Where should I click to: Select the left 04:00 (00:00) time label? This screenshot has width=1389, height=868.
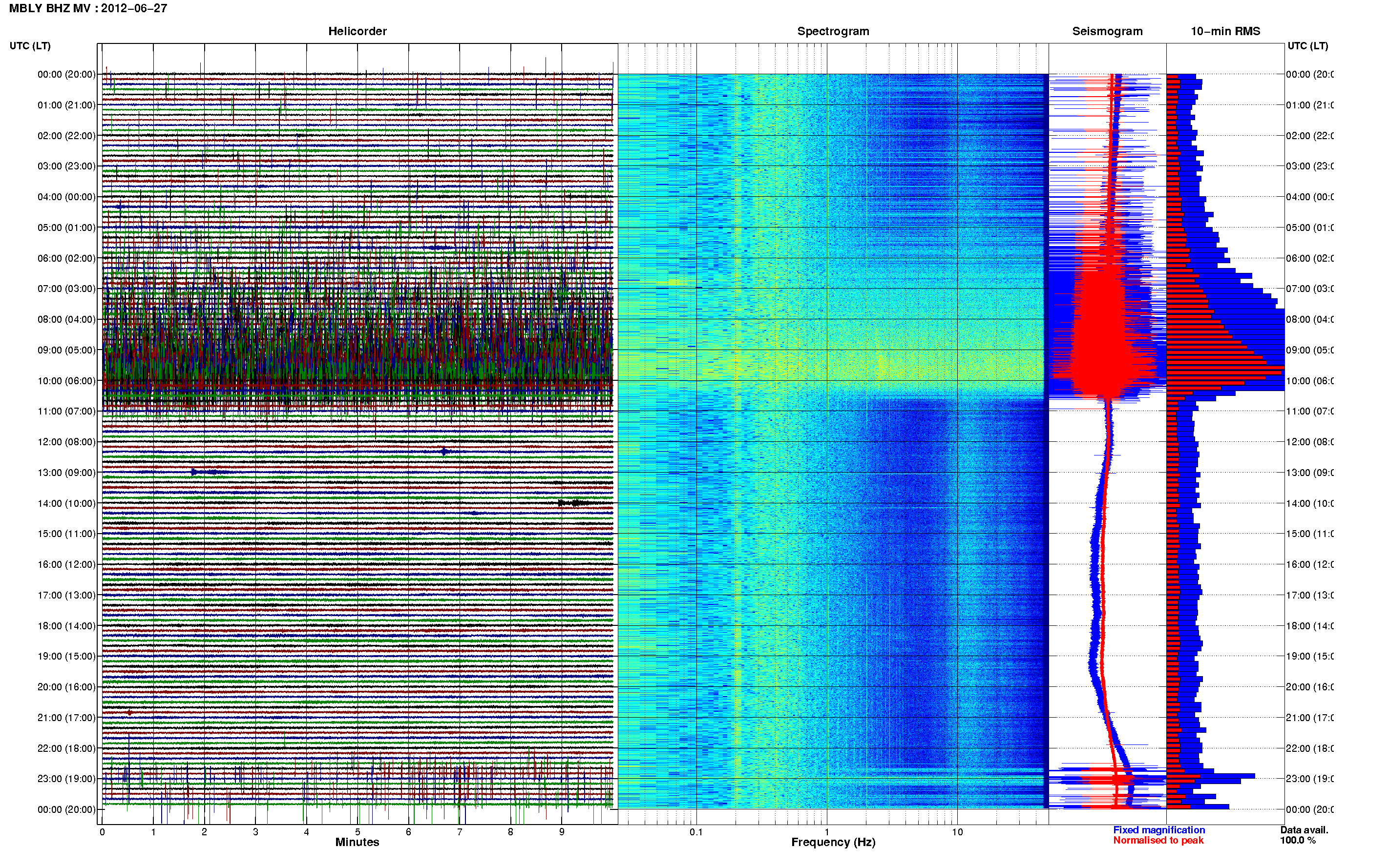[66, 197]
